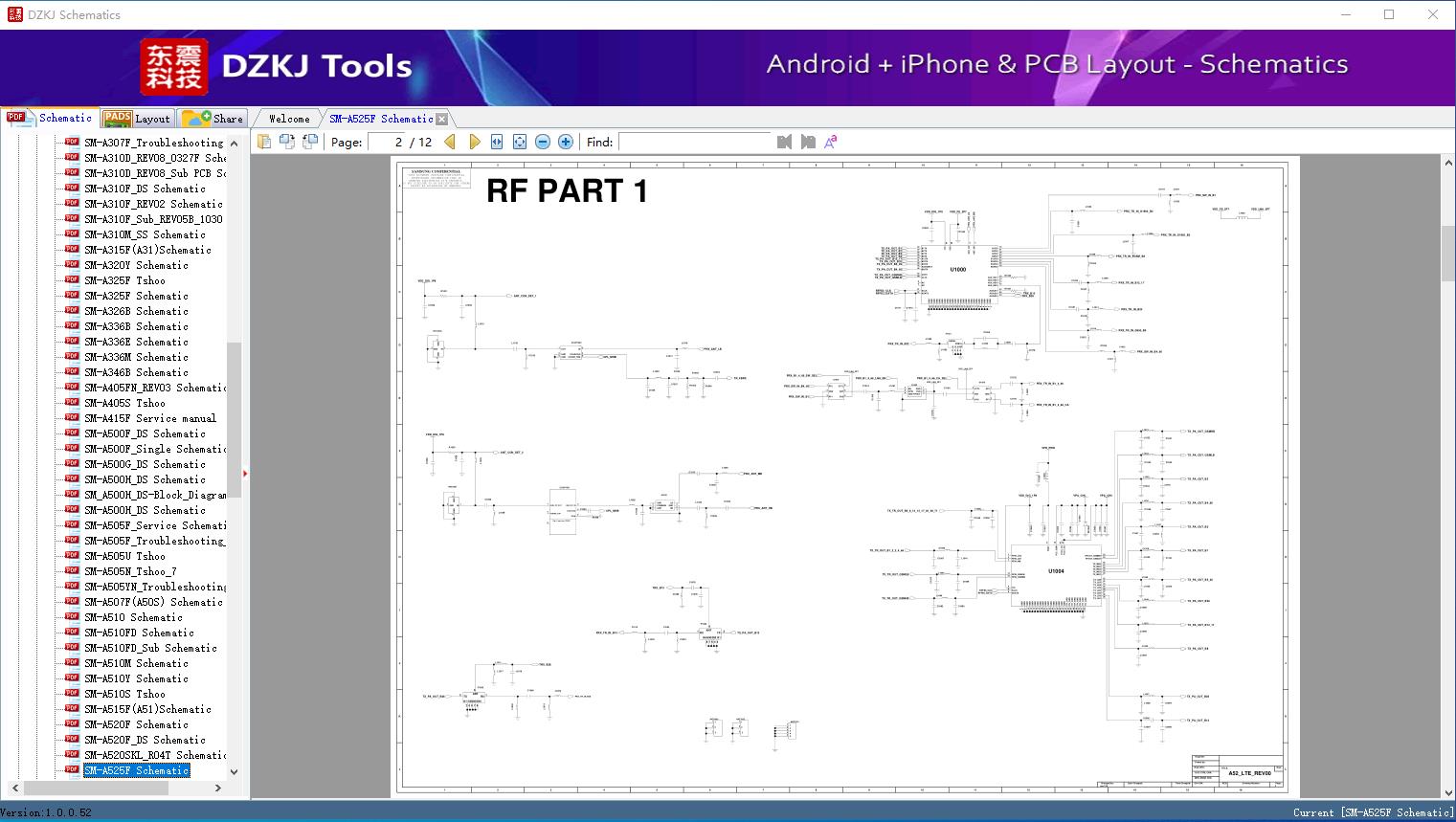Switch to the Schematic panel tab
Viewport: 1456px width, 822px height.
(50, 118)
